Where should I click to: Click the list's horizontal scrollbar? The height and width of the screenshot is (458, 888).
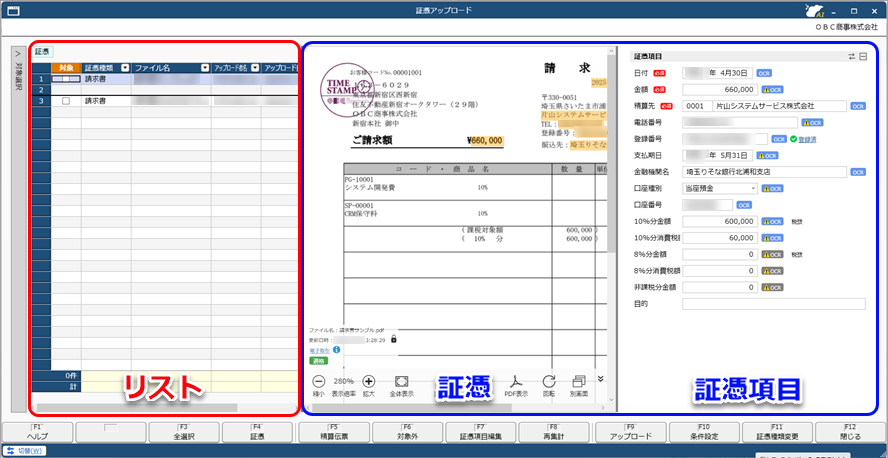136,408
